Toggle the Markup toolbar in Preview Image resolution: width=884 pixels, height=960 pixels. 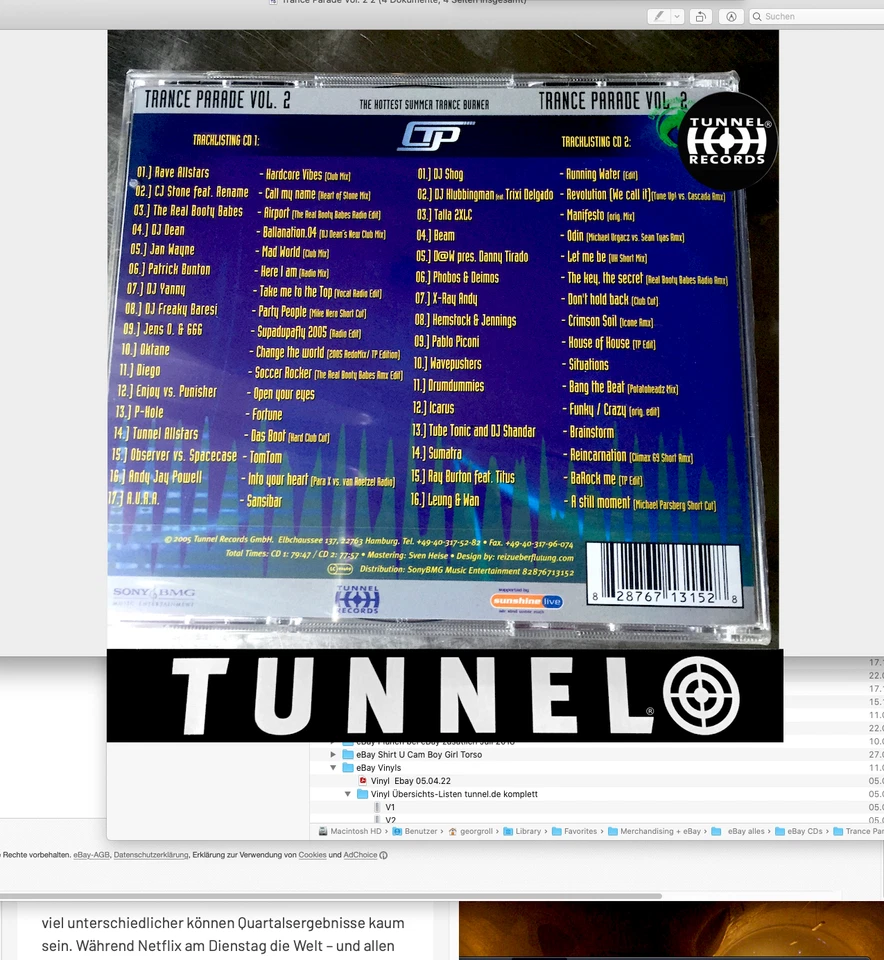[x=731, y=16]
